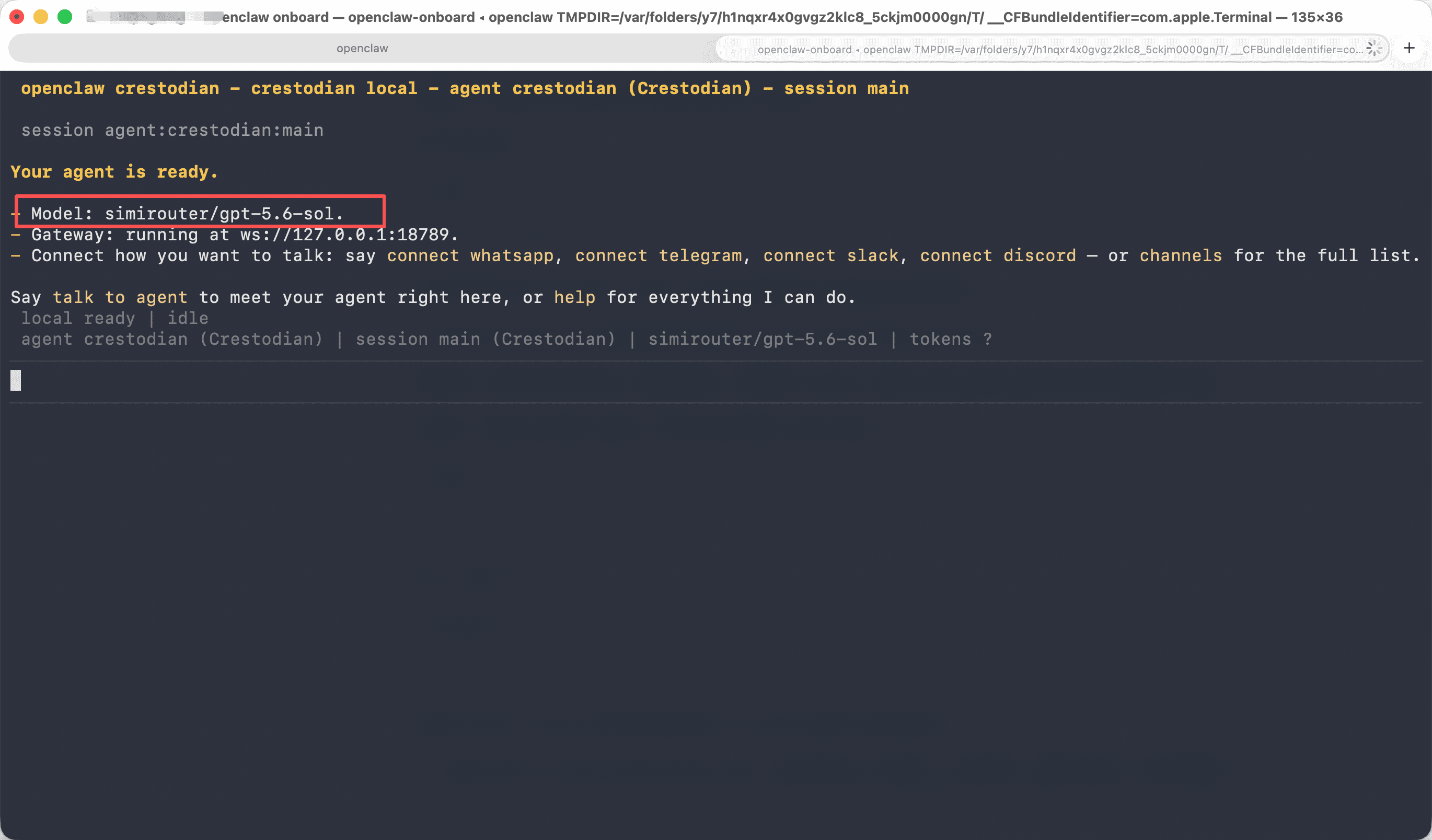Maximize the Terminal window with green button

coord(65,17)
